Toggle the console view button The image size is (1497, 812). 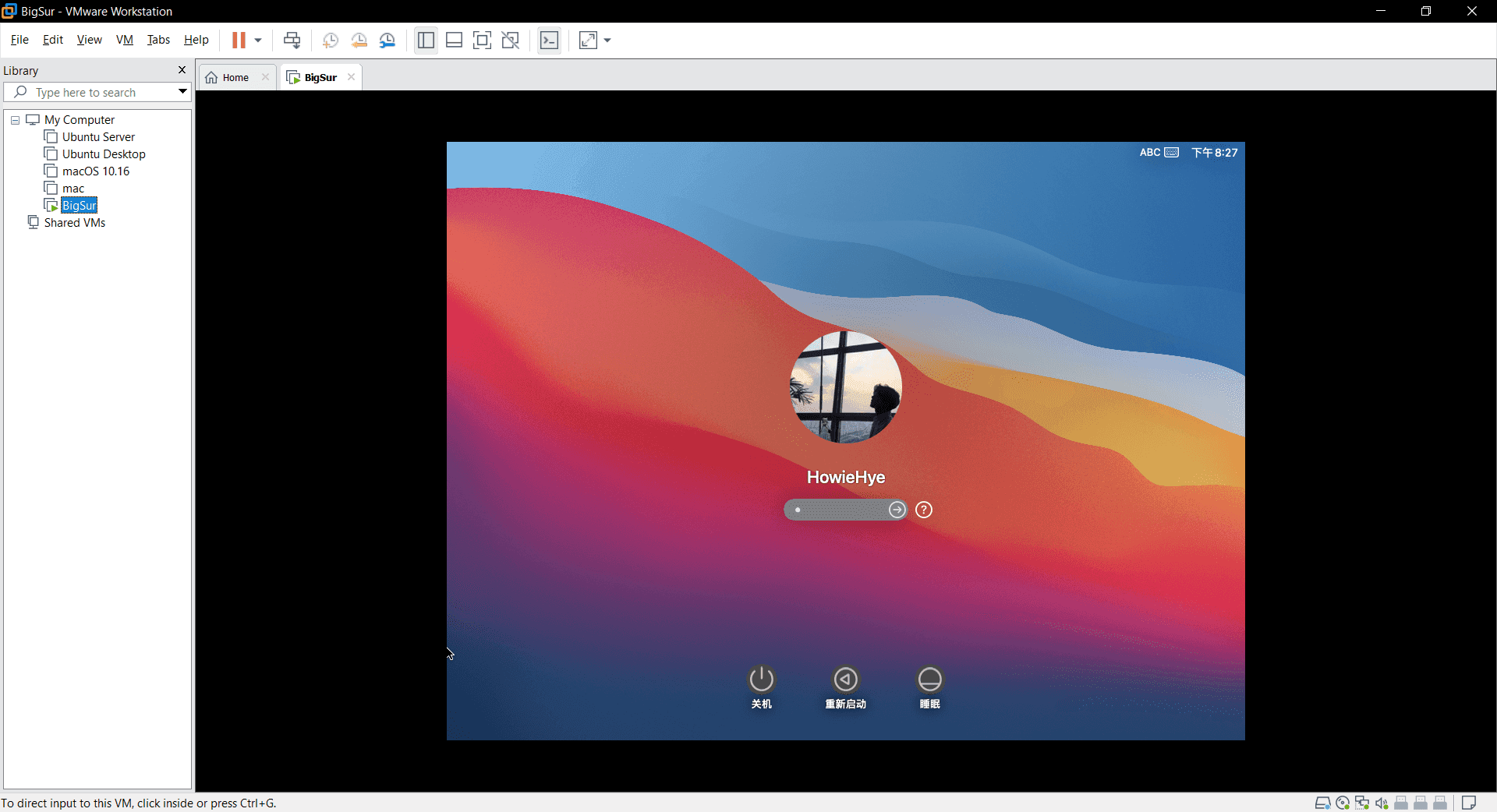[x=550, y=41]
